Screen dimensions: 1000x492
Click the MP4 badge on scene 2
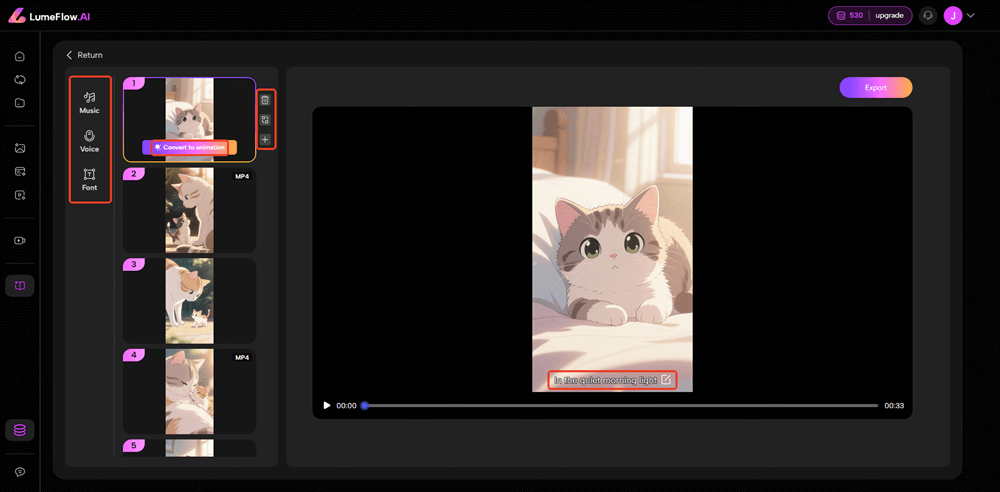242,176
